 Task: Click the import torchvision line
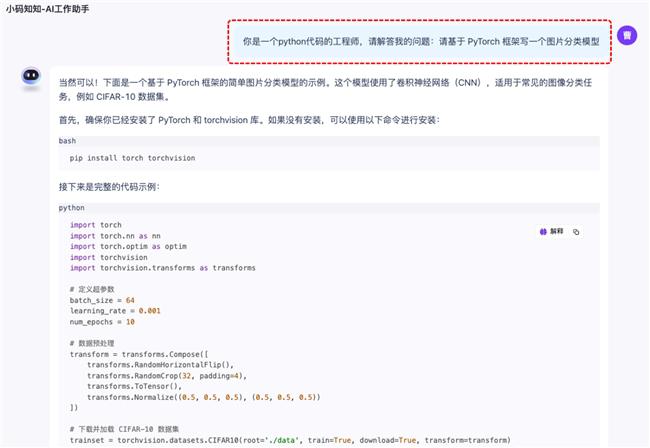[x=109, y=257]
